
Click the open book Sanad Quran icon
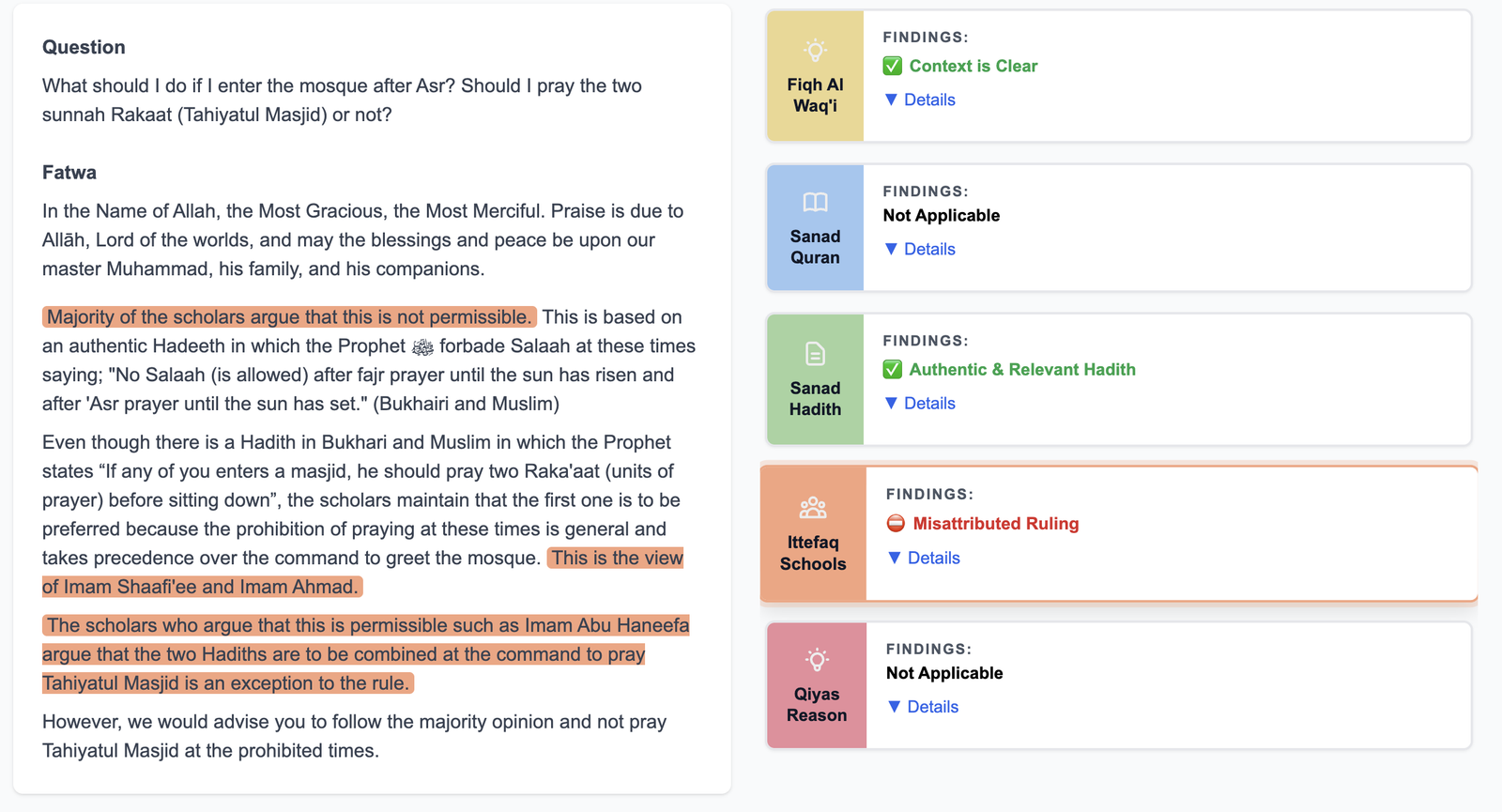815,202
